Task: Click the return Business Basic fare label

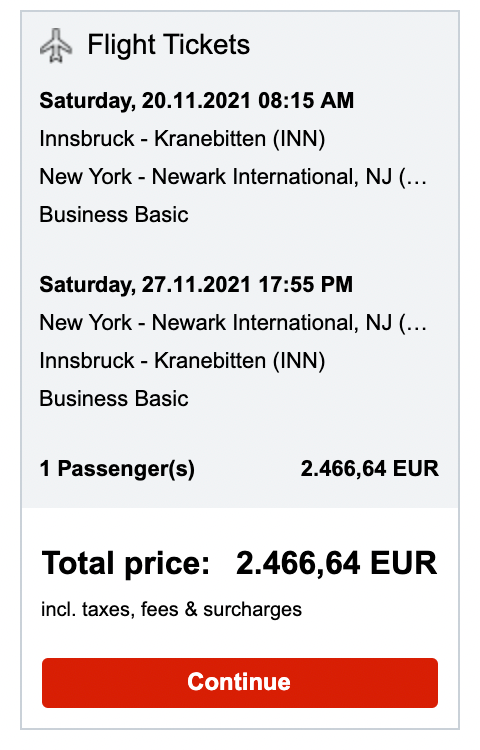Action: point(114,398)
